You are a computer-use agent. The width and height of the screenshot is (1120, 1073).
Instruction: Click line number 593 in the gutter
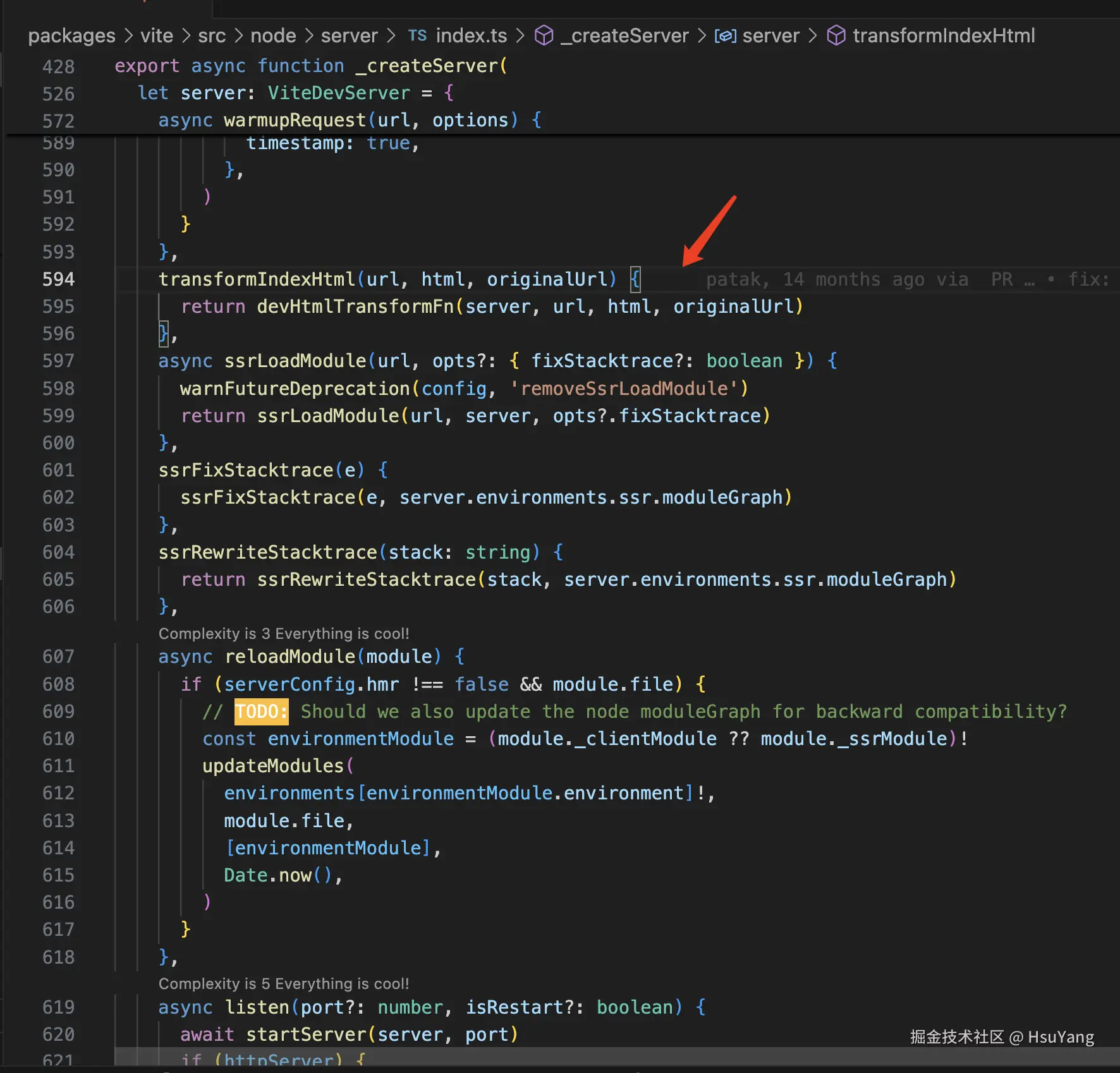click(x=58, y=252)
